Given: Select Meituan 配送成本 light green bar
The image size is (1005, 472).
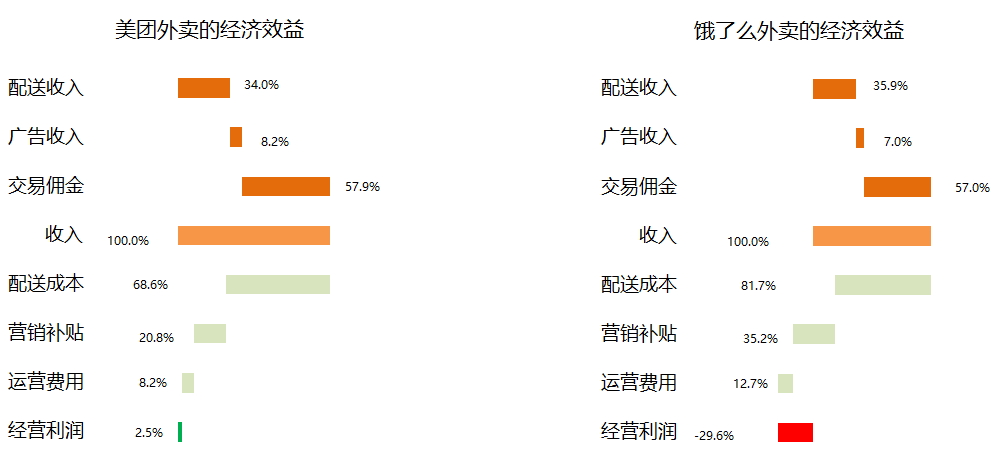Looking at the screenshot, I should pos(278,284).
